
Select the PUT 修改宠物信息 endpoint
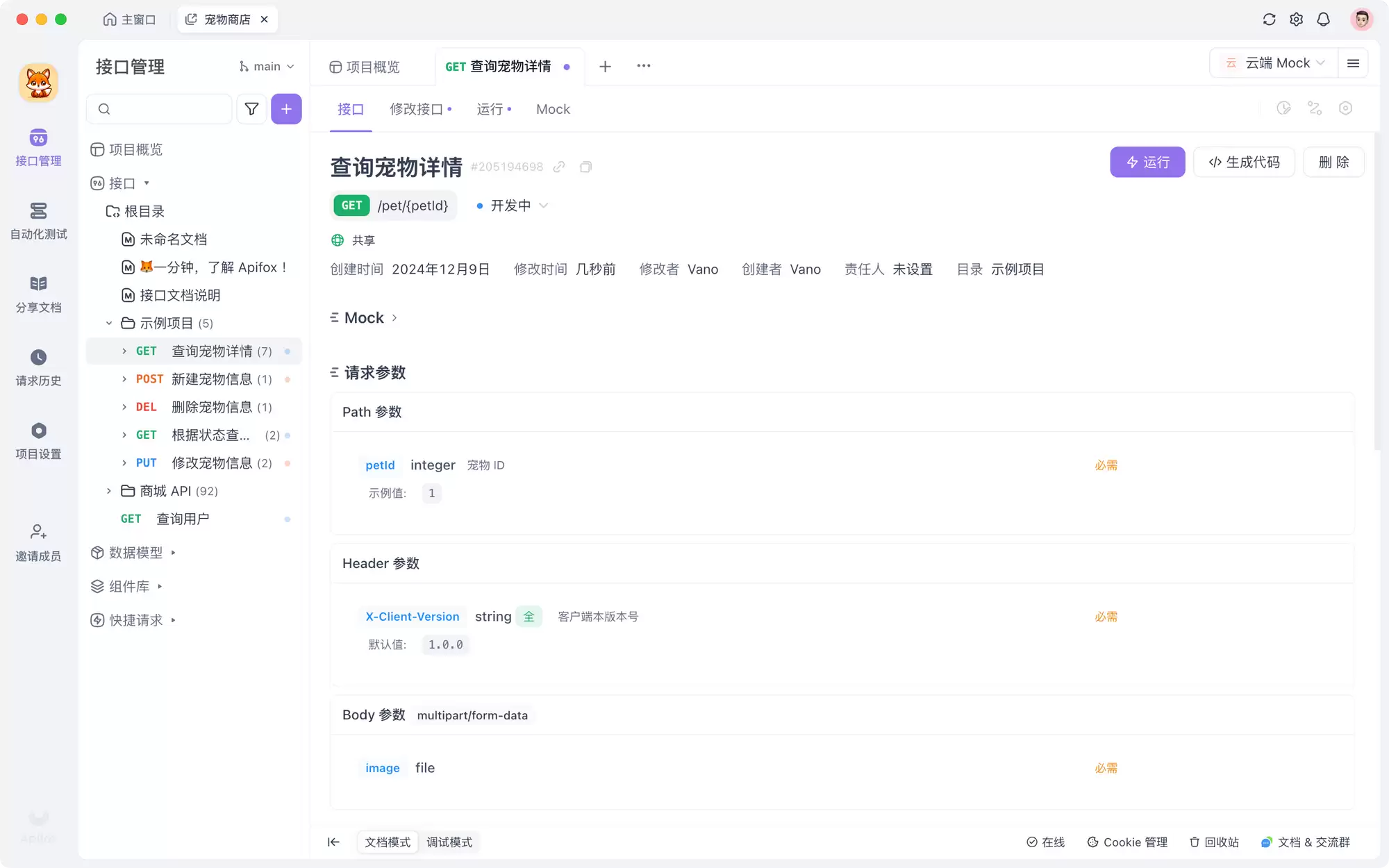(194, 463)
